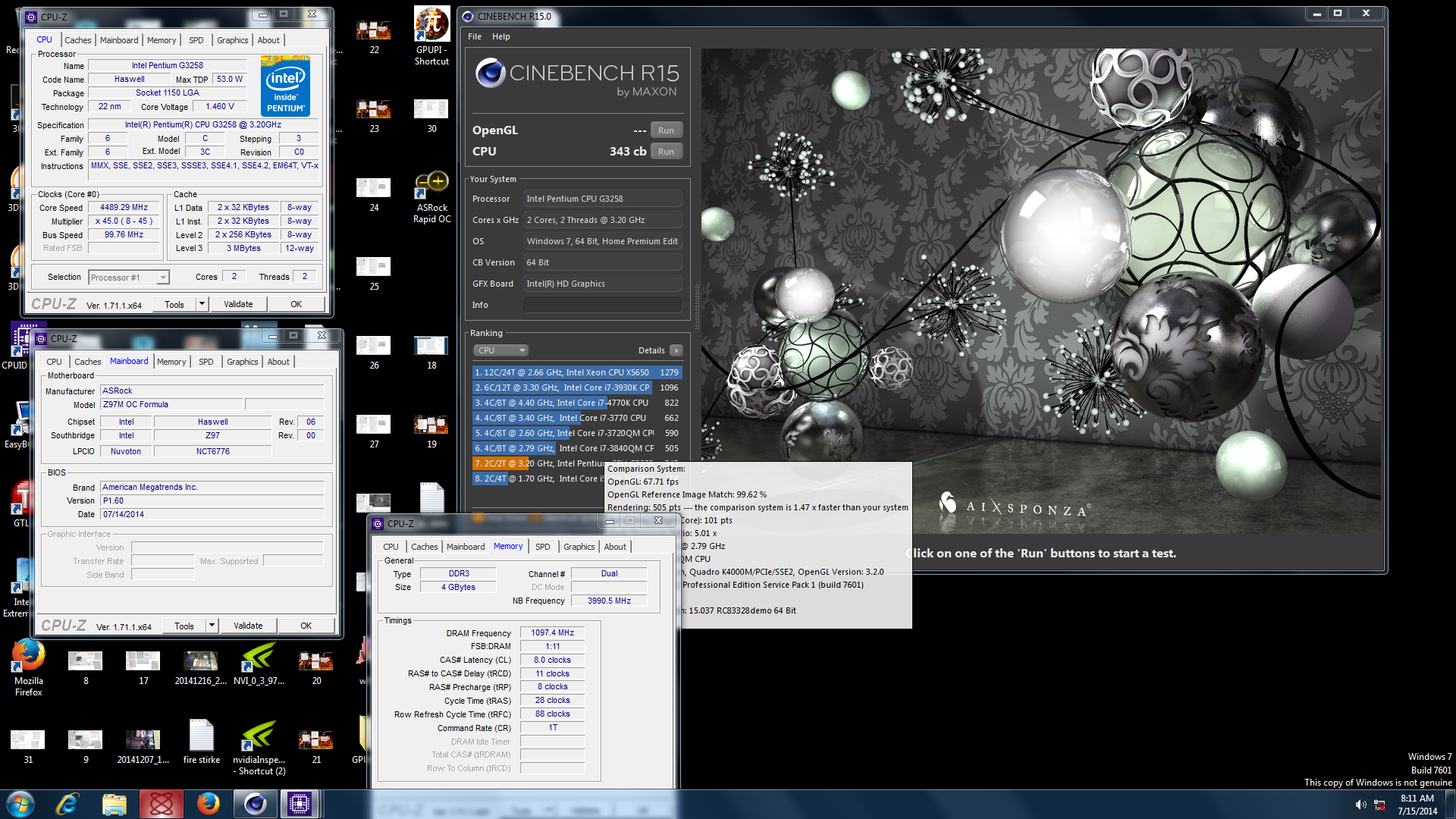Select ranking entry Intel Core i7-4770K
1456x819 pixels.
pyautogui.click(x=576, y=403)
